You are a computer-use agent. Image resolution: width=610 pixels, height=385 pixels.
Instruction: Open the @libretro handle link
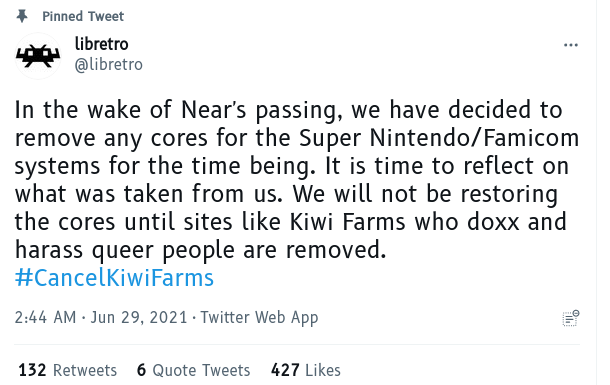[109, 64]
